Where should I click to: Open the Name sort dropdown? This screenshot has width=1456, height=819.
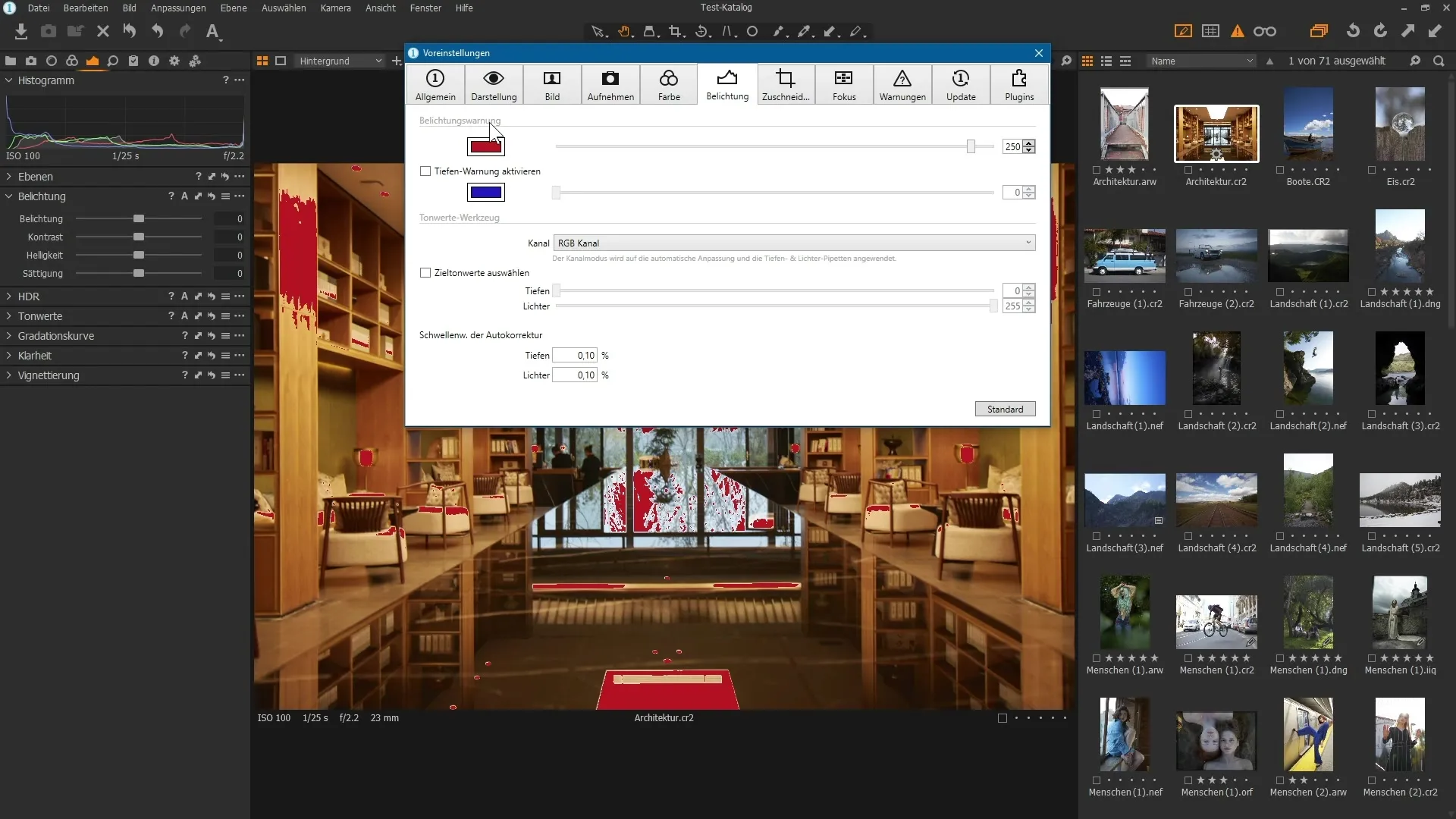pos(1201,61)
